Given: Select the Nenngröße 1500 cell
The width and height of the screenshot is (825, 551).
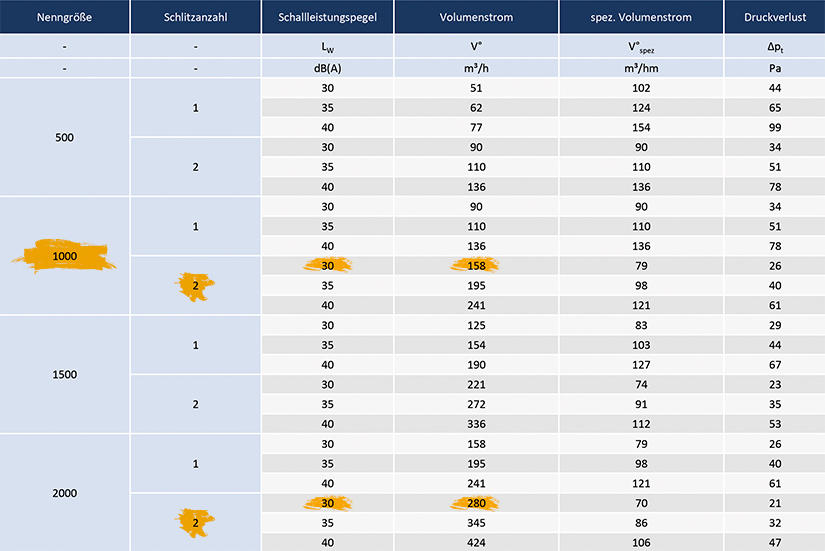Looking at the screenshot, I should [65, 374].
